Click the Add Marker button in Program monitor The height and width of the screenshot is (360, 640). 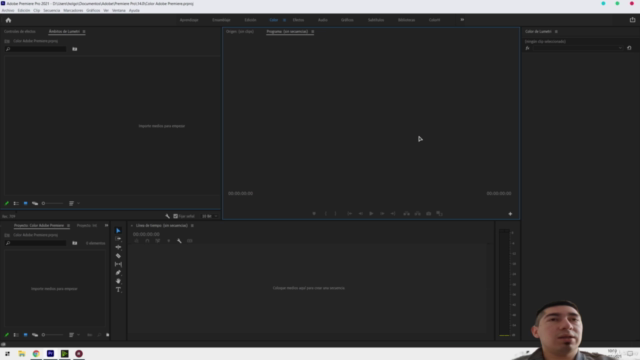314,213
